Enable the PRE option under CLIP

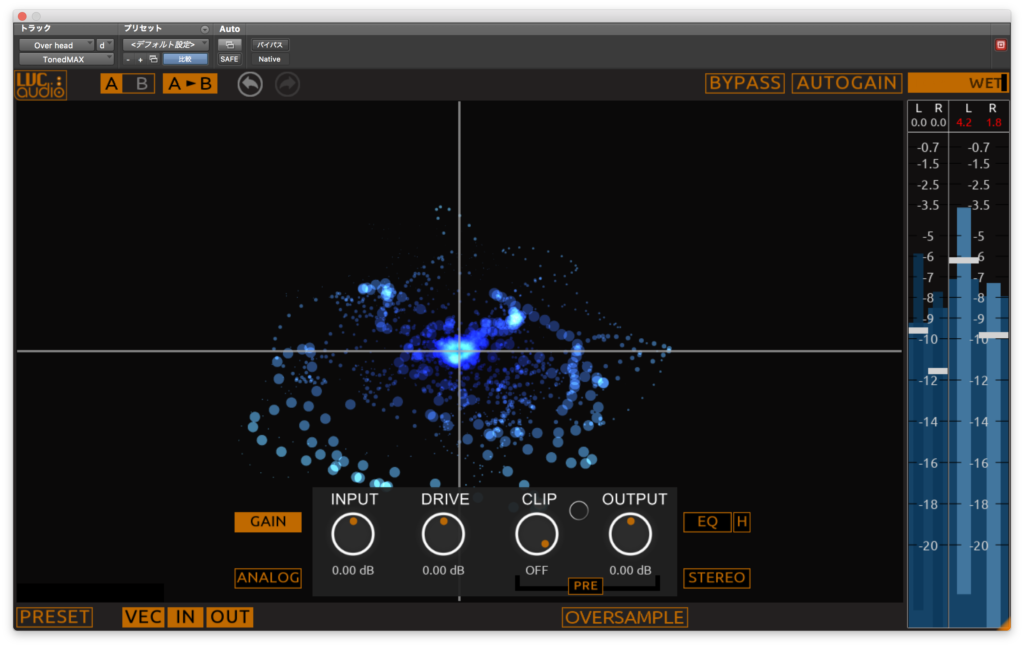click(585, 586)
